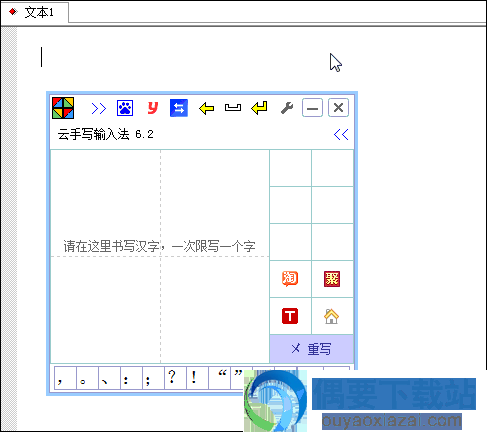
Task: Click the text cursor in the document editing area
Action: coord(42,57)
